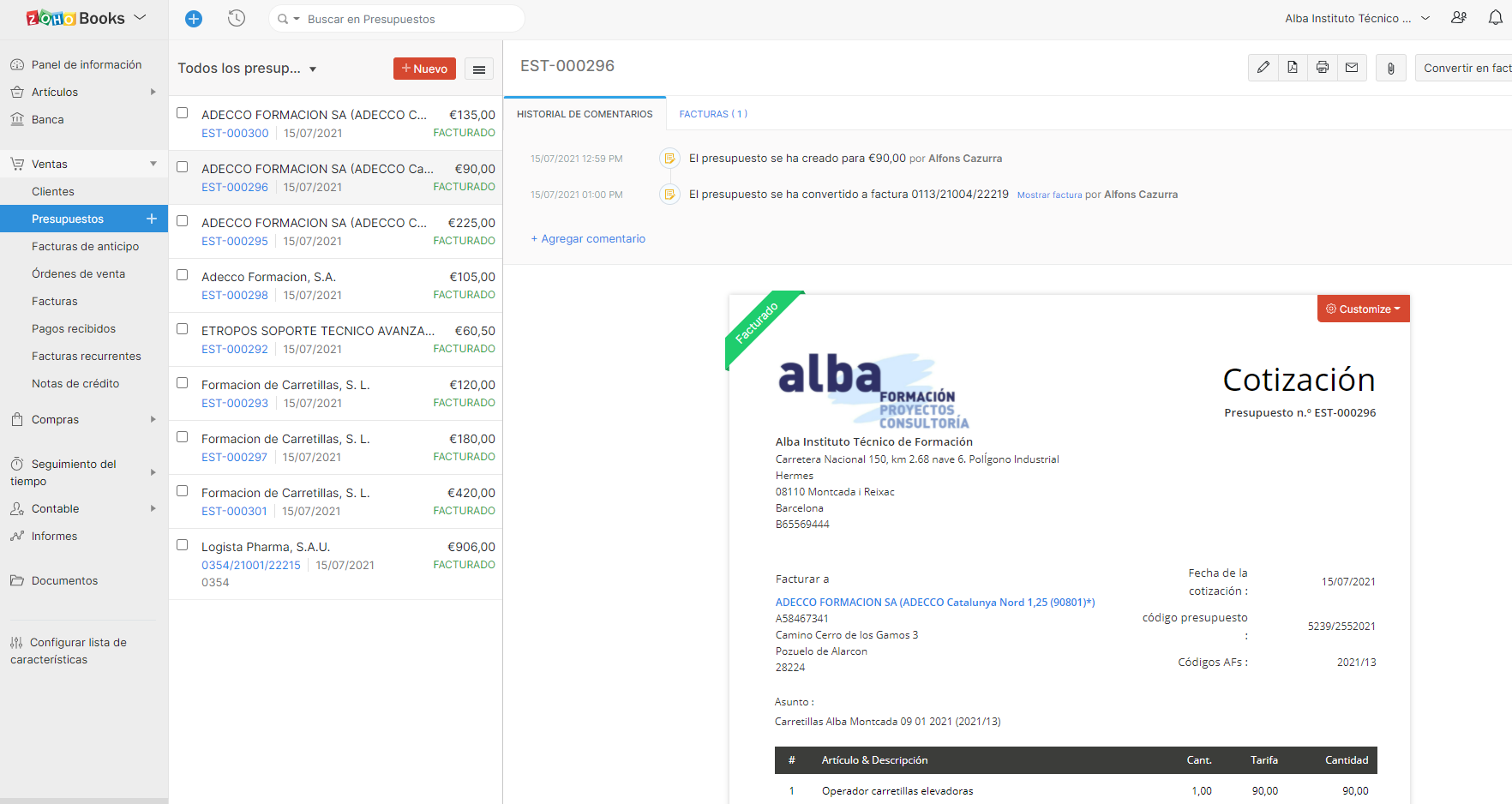The width and height of the screenshot is (1512, 804).
Task: Click Mostrar factura link
Action: [x=1049, y=195]
